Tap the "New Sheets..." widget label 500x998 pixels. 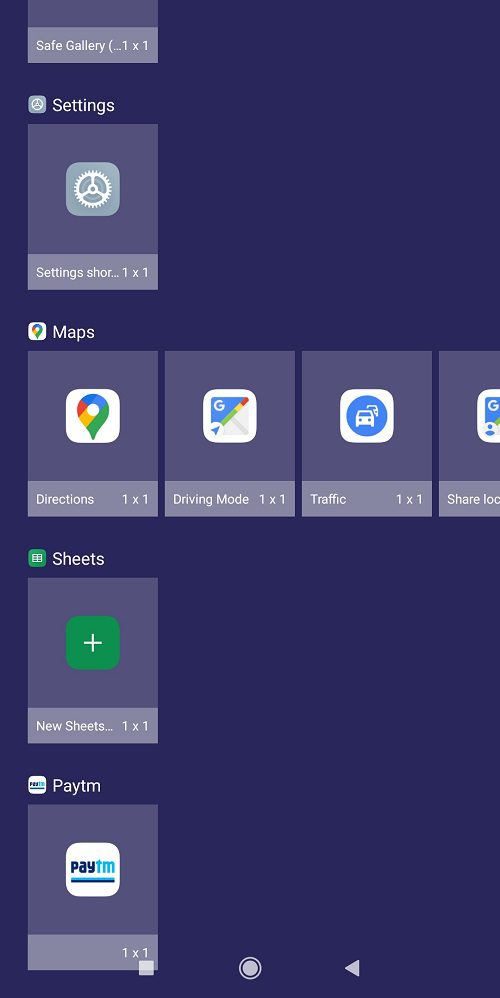(75, 726)
